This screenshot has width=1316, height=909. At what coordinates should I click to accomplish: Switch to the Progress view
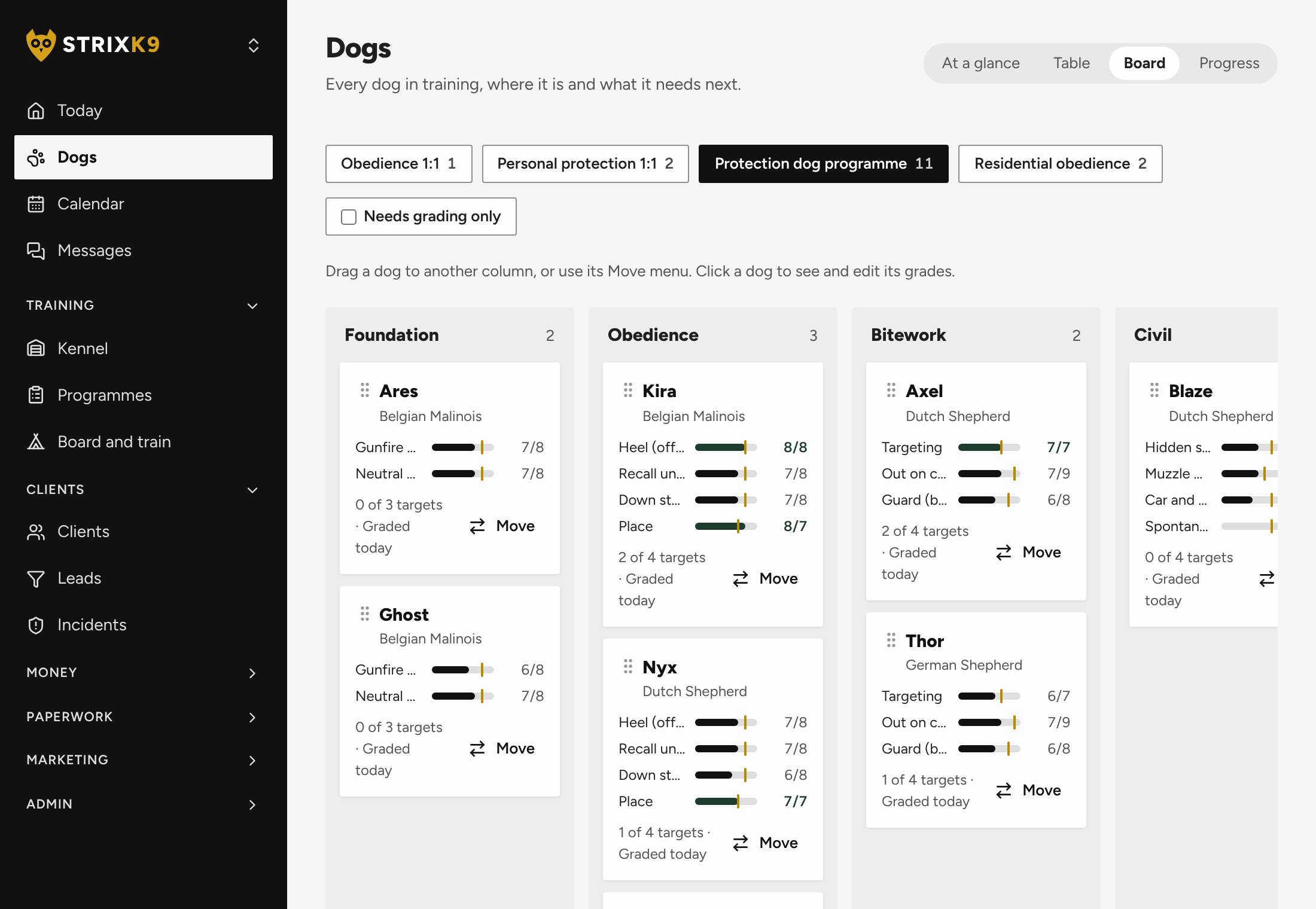coord(1229,63)
